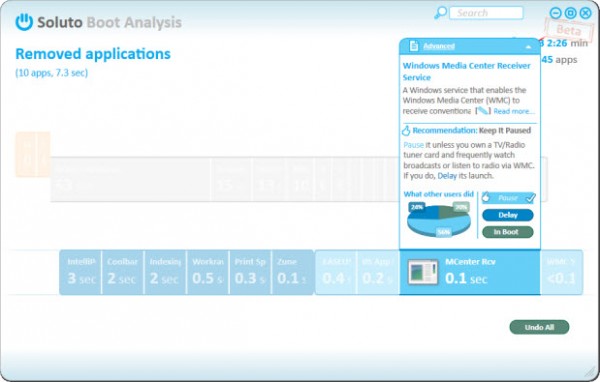
Task: Click the window resize grip corner
Action: tap(590, 372)
